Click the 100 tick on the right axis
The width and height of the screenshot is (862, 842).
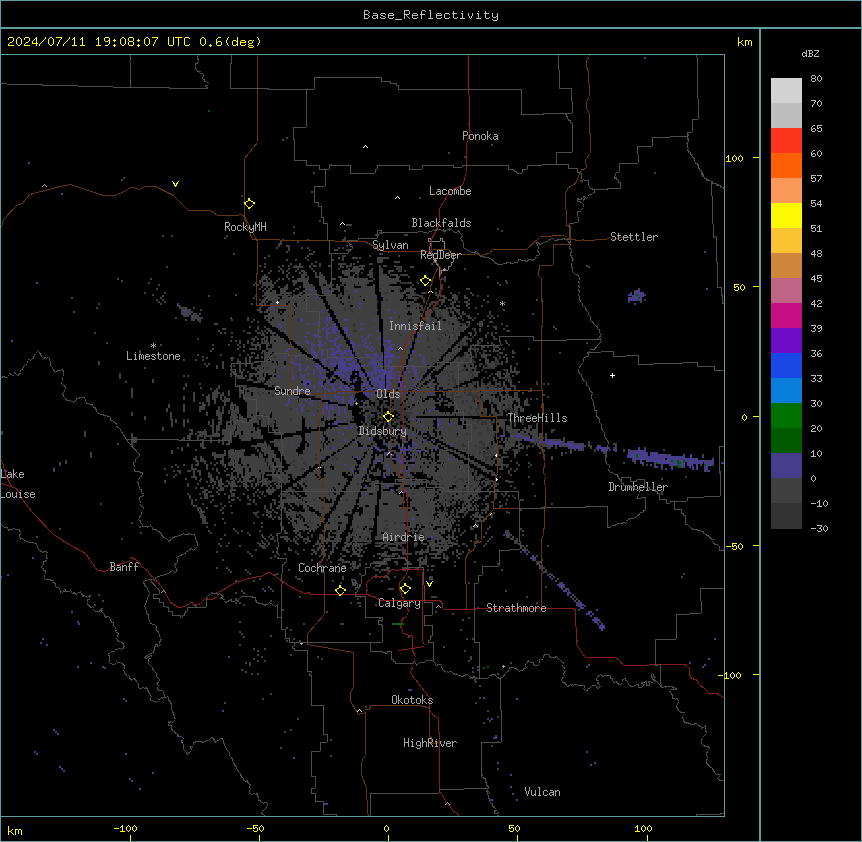(x=734, y=158)
